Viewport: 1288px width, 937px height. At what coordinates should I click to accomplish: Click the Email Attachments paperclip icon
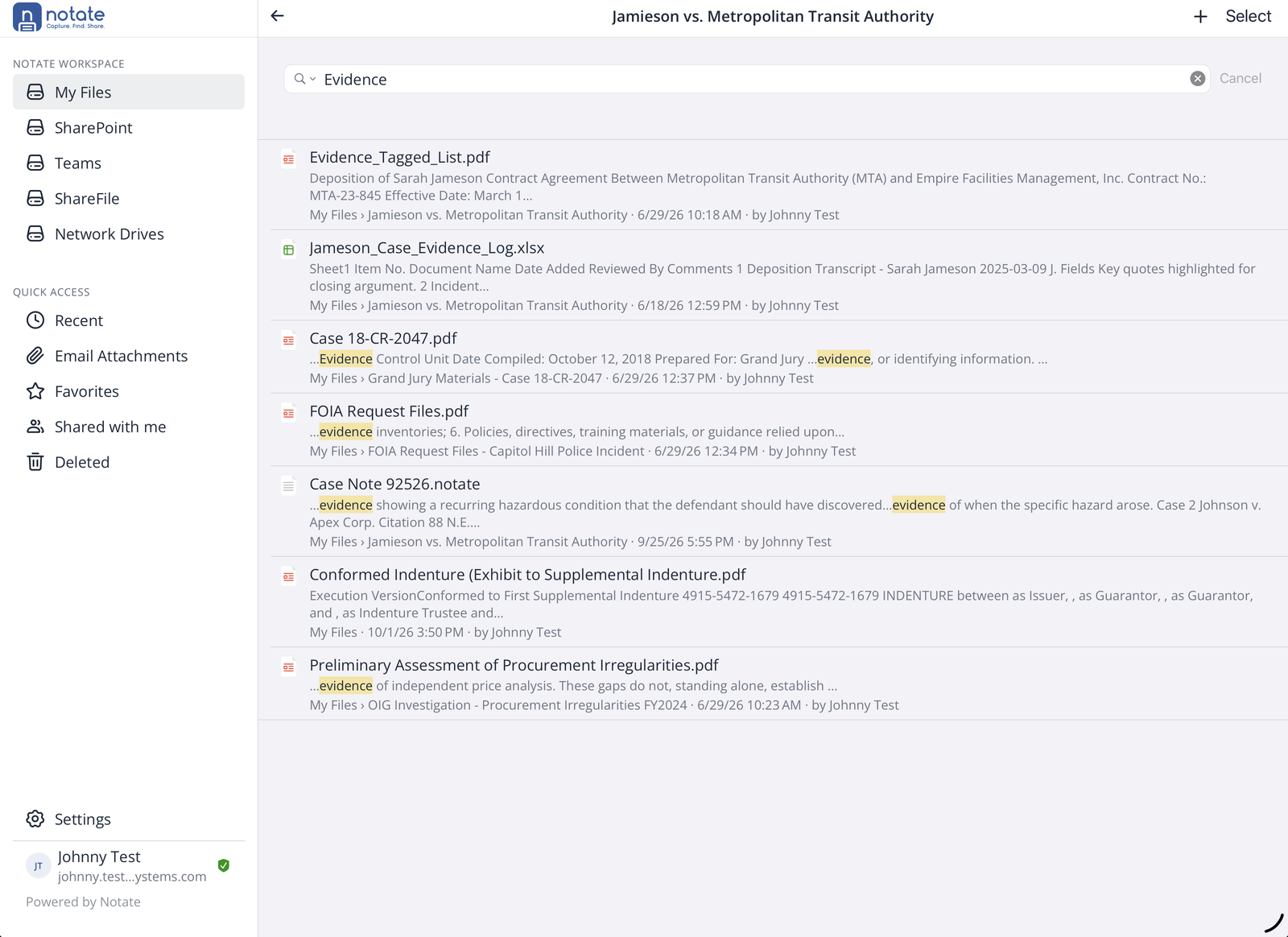coord(35,356)
